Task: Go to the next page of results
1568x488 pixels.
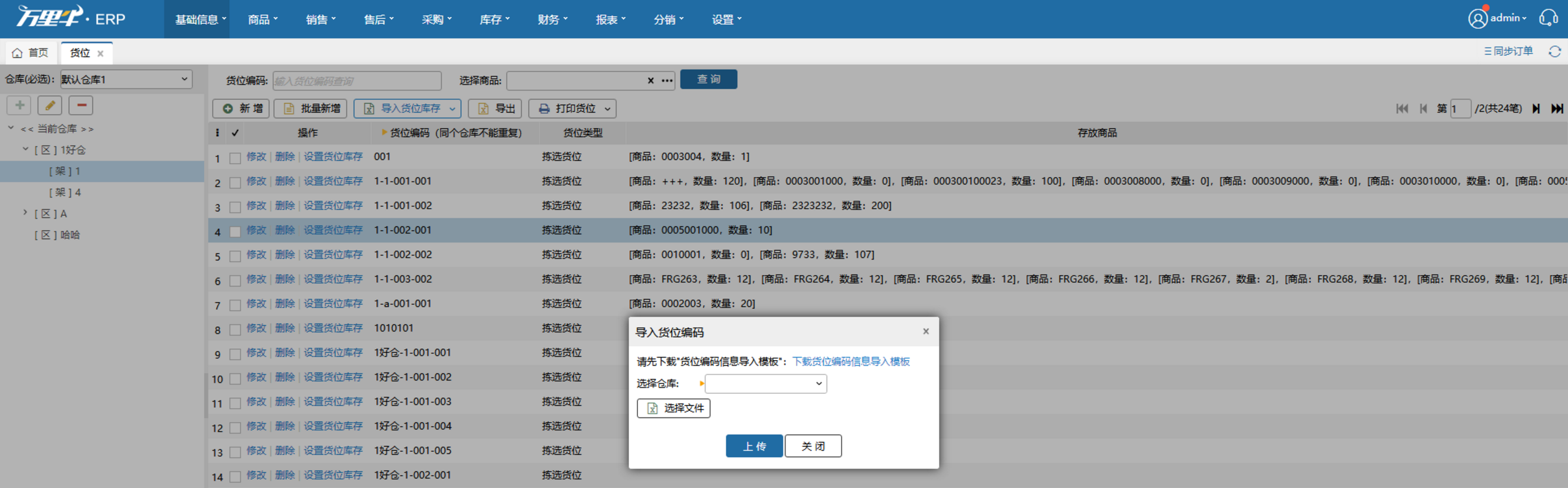Action: click(x=1536, y=109)
